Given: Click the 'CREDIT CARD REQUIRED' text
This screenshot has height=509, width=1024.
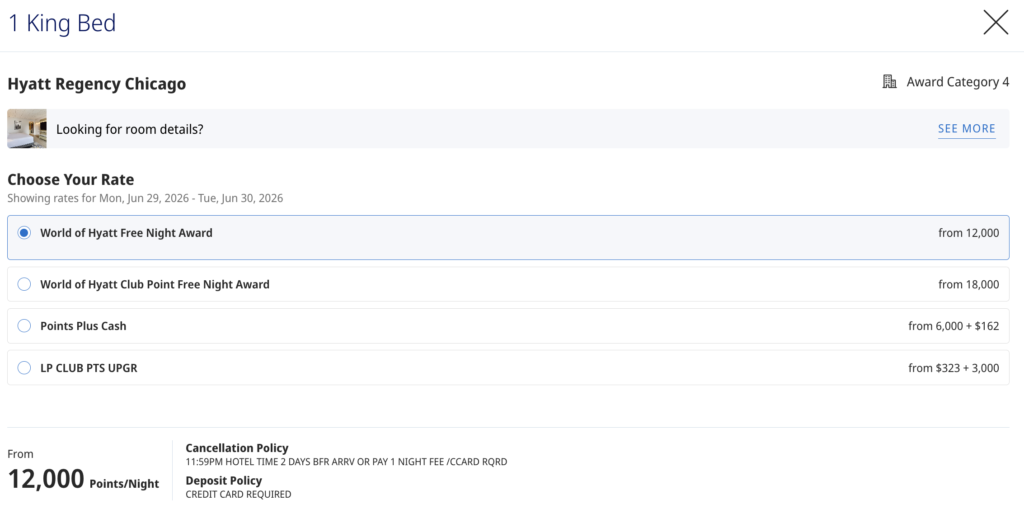Looking at the screenshot, I should [x=238, y=495].
